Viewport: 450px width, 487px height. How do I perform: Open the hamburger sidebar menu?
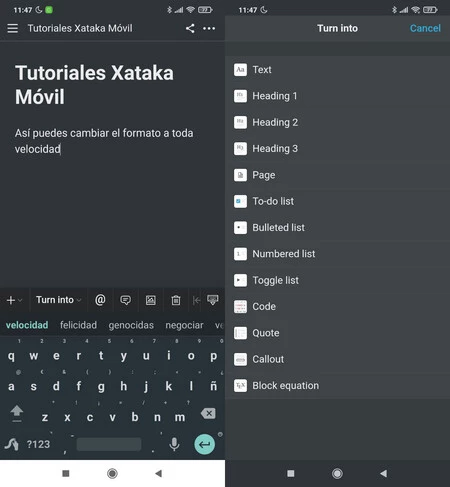[x=13, y=28]
